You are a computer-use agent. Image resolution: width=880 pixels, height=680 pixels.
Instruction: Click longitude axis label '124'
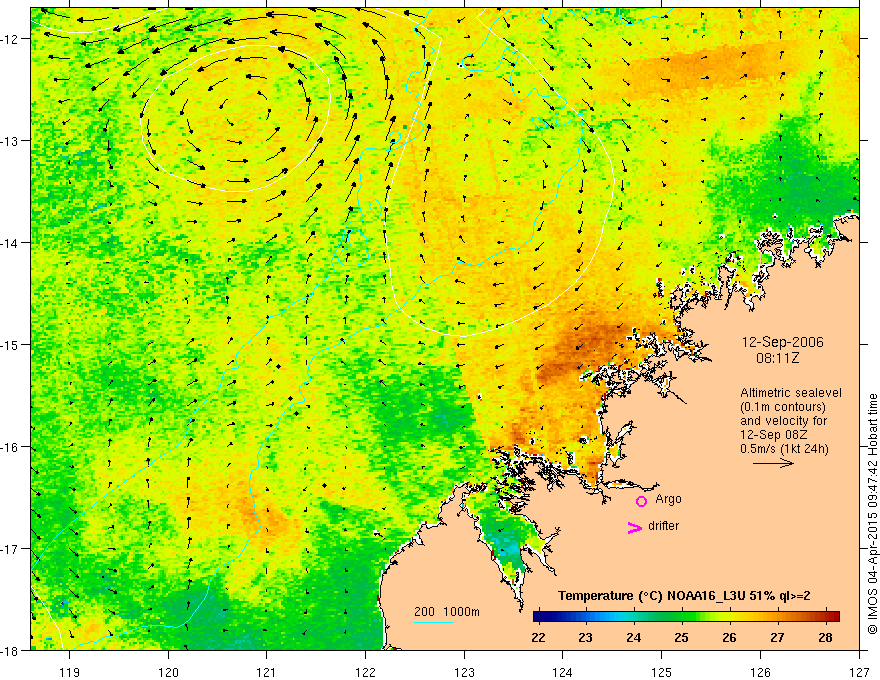coord(563,672)
